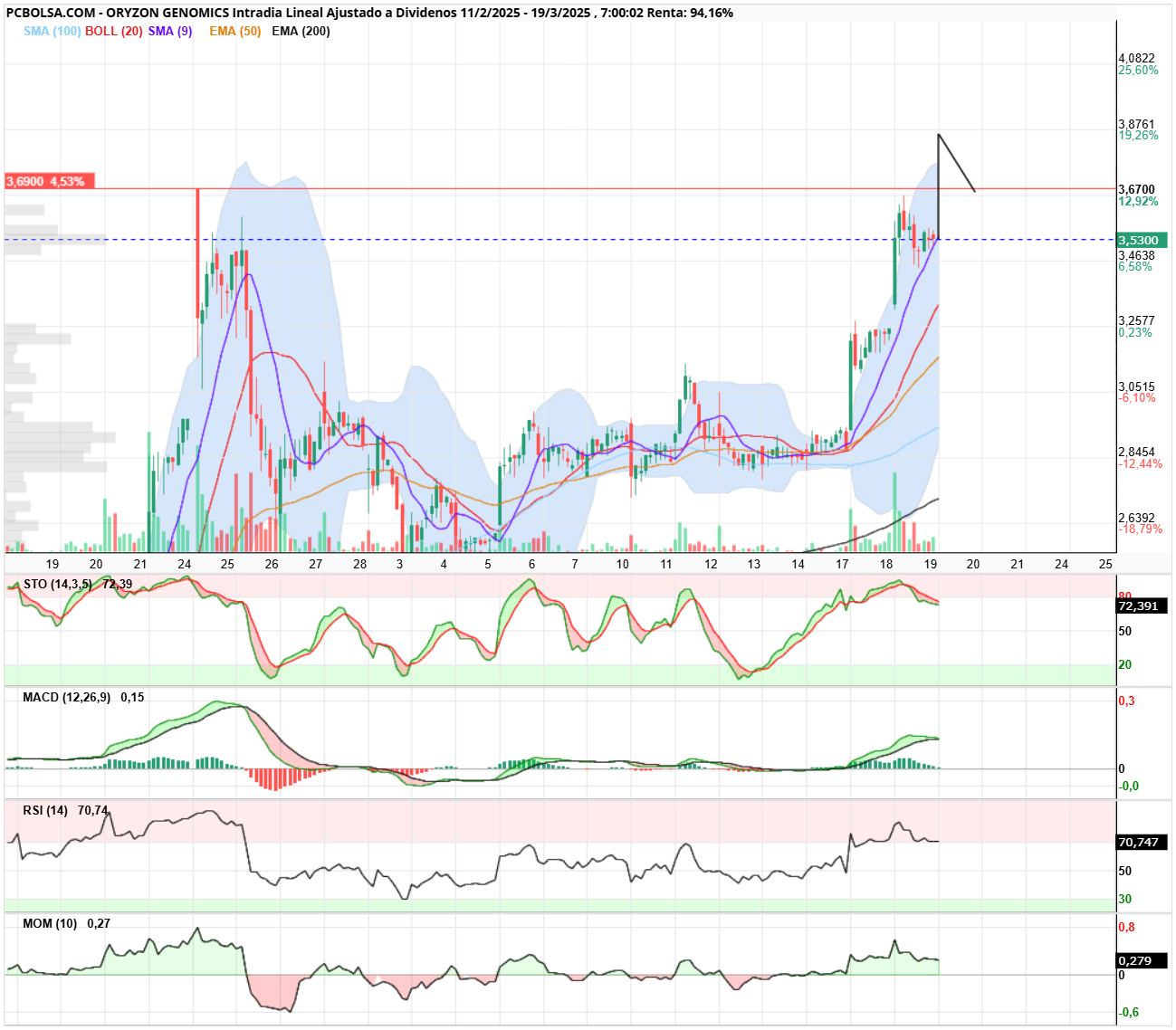
Task: Click the 3,2577 price axis label
Action: point(1136,320)
